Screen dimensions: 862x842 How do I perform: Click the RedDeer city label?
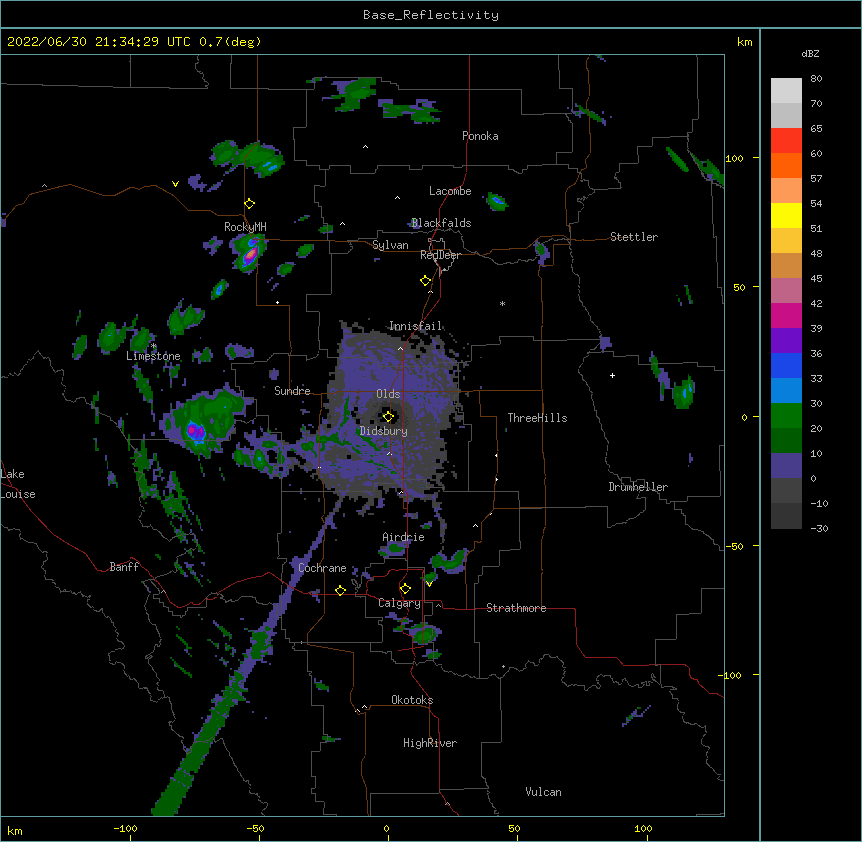[x=440, y=255]
